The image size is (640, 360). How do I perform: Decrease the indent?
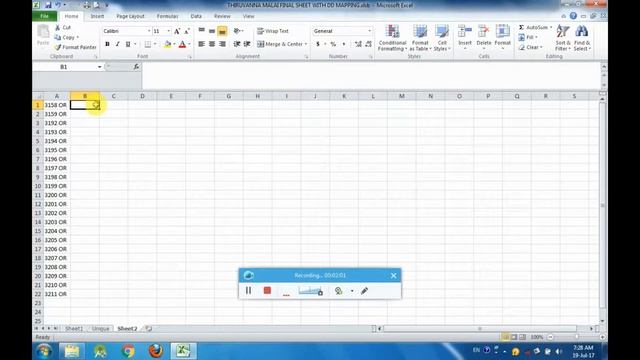(x=237, y=44)
